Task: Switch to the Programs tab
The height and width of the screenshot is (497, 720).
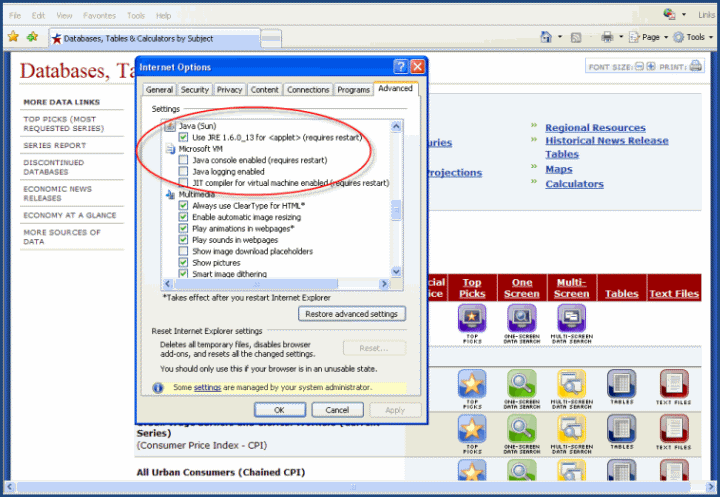Action: pyautogui.click(x=354, y=90)
